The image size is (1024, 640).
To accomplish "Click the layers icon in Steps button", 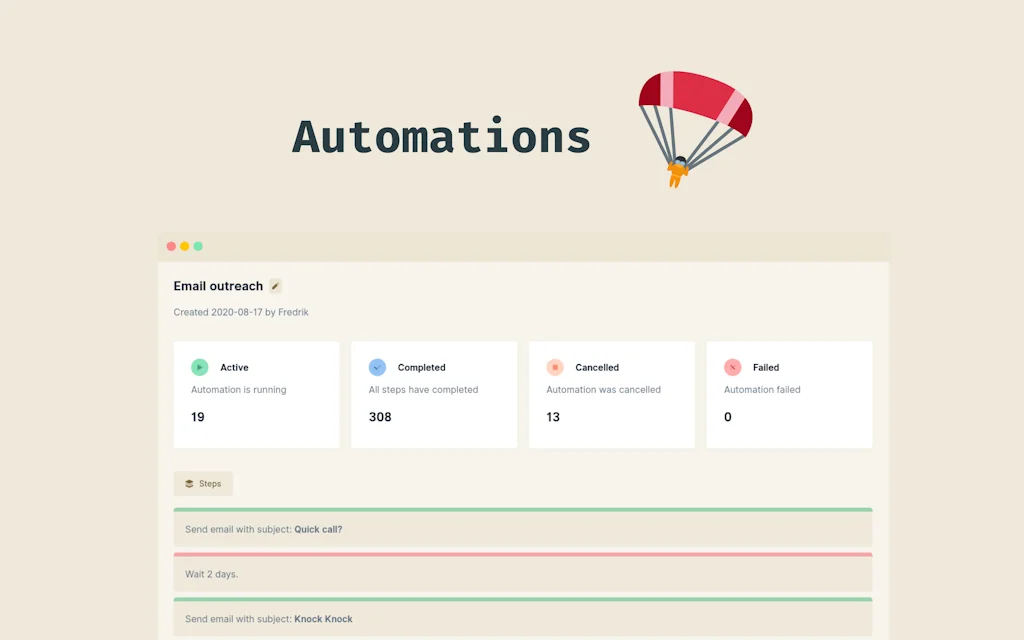I will tap(189, 484).
